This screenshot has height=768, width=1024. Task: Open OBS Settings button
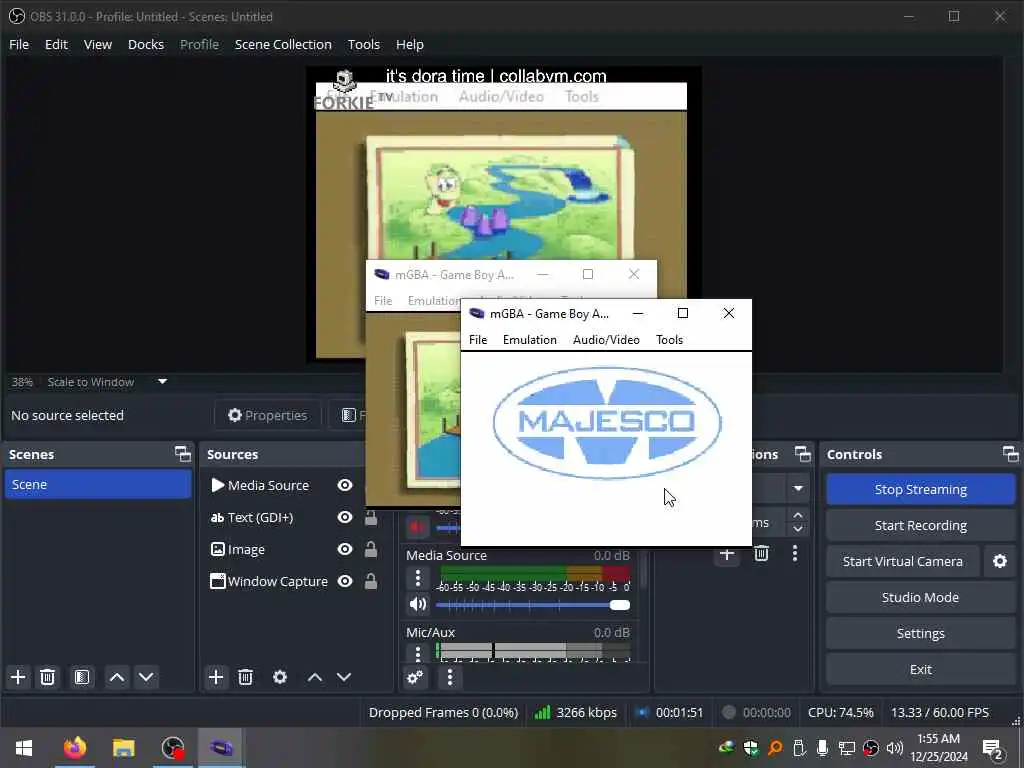tap(921, 633)
